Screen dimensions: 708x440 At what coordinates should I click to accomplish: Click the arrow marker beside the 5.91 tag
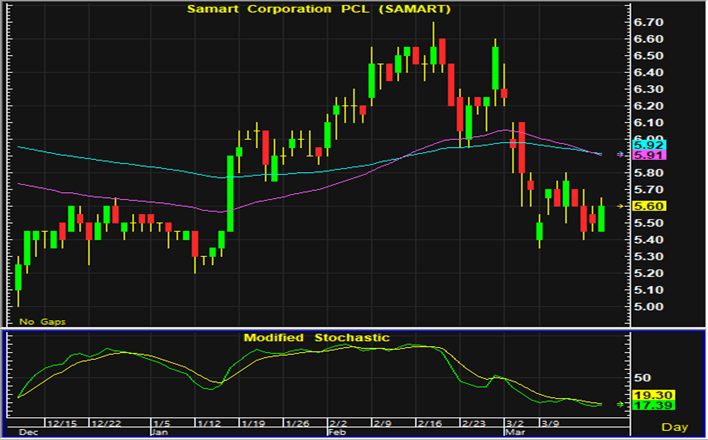(x=623, y=154)
